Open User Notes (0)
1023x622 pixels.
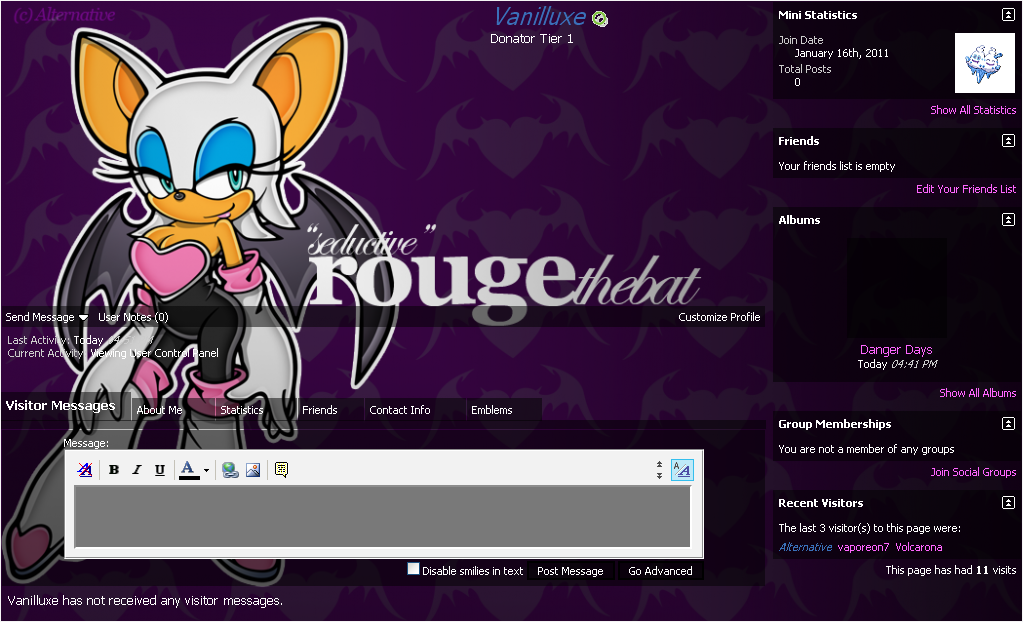click(133, 317)
